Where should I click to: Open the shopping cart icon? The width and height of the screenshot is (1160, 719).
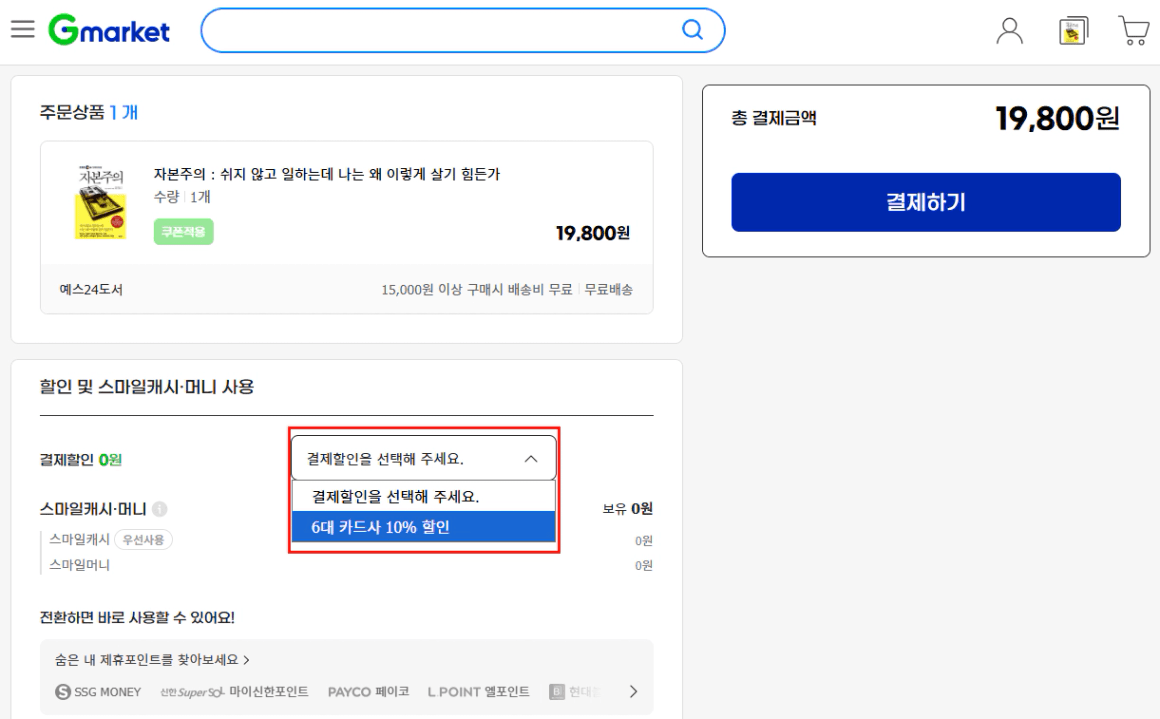pos(1133,31)
